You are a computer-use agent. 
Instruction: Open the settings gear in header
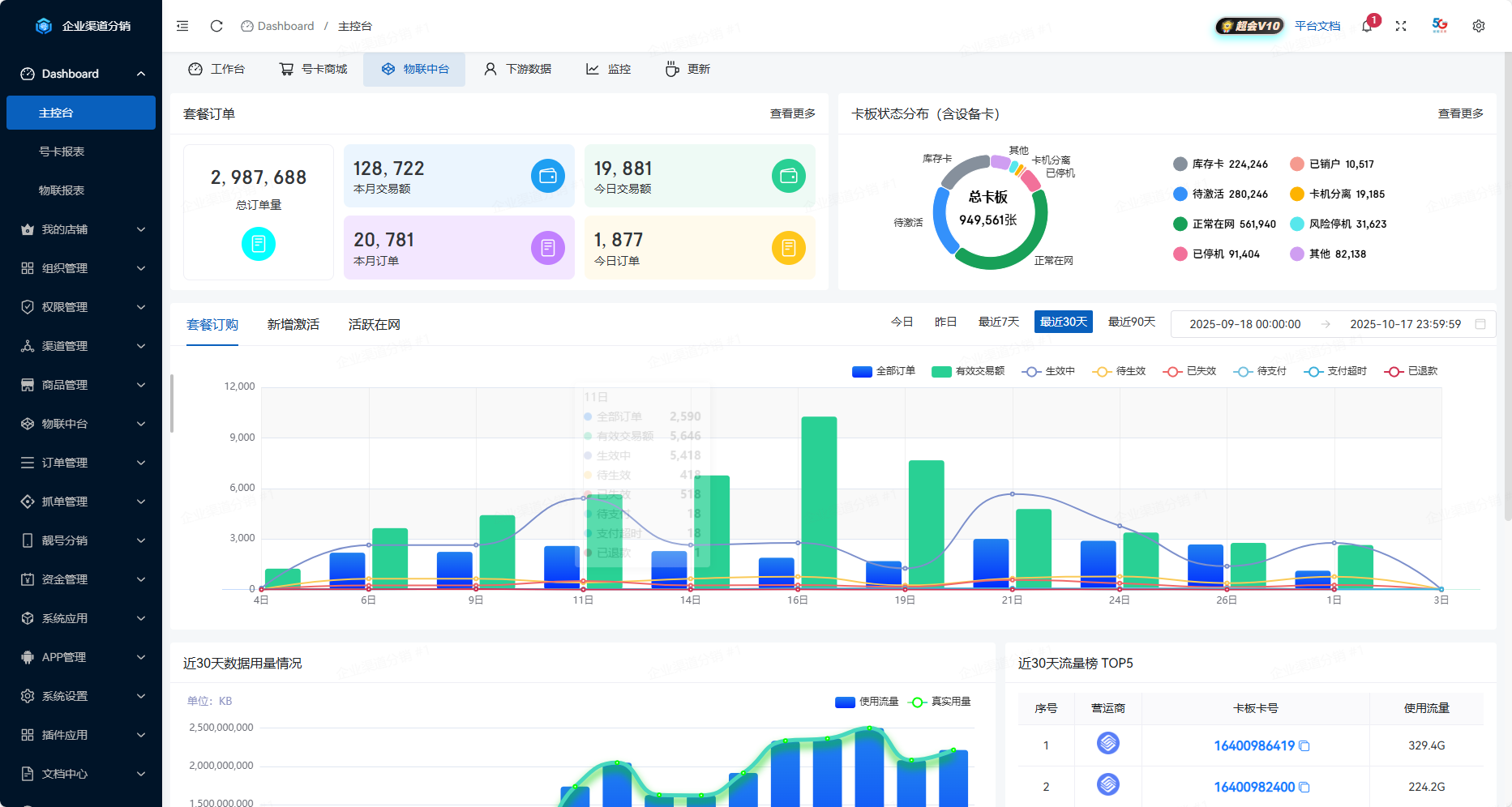(x=1478, y=26)
